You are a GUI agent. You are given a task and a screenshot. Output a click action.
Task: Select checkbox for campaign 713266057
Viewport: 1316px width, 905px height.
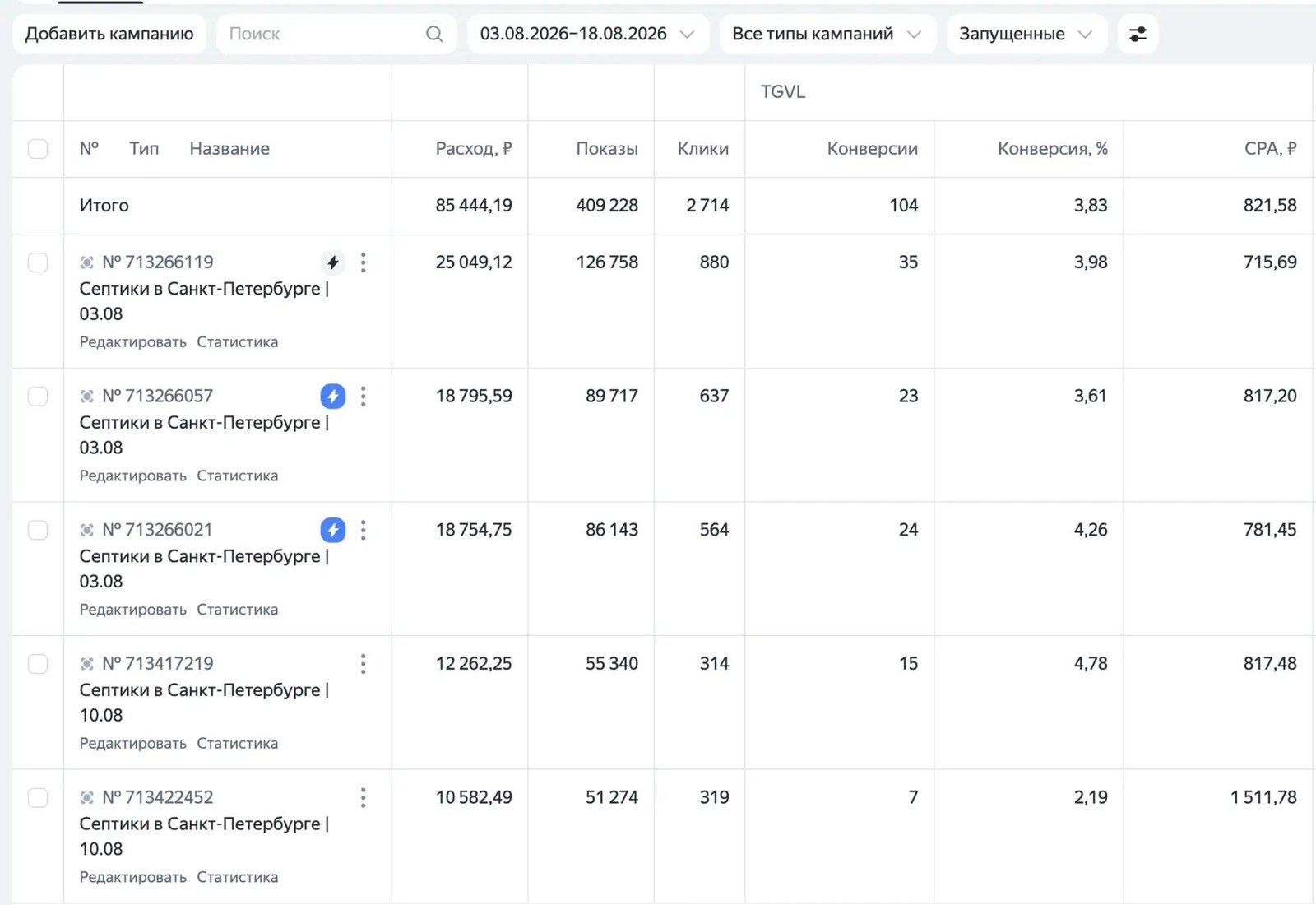(38, 397)
